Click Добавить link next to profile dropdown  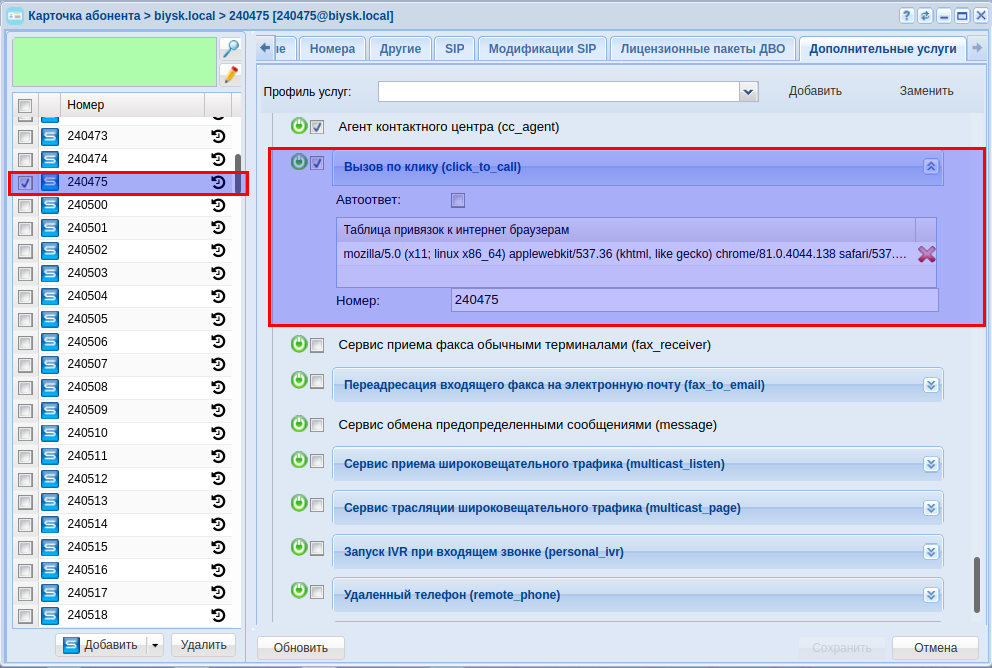[x=815, y=91]
